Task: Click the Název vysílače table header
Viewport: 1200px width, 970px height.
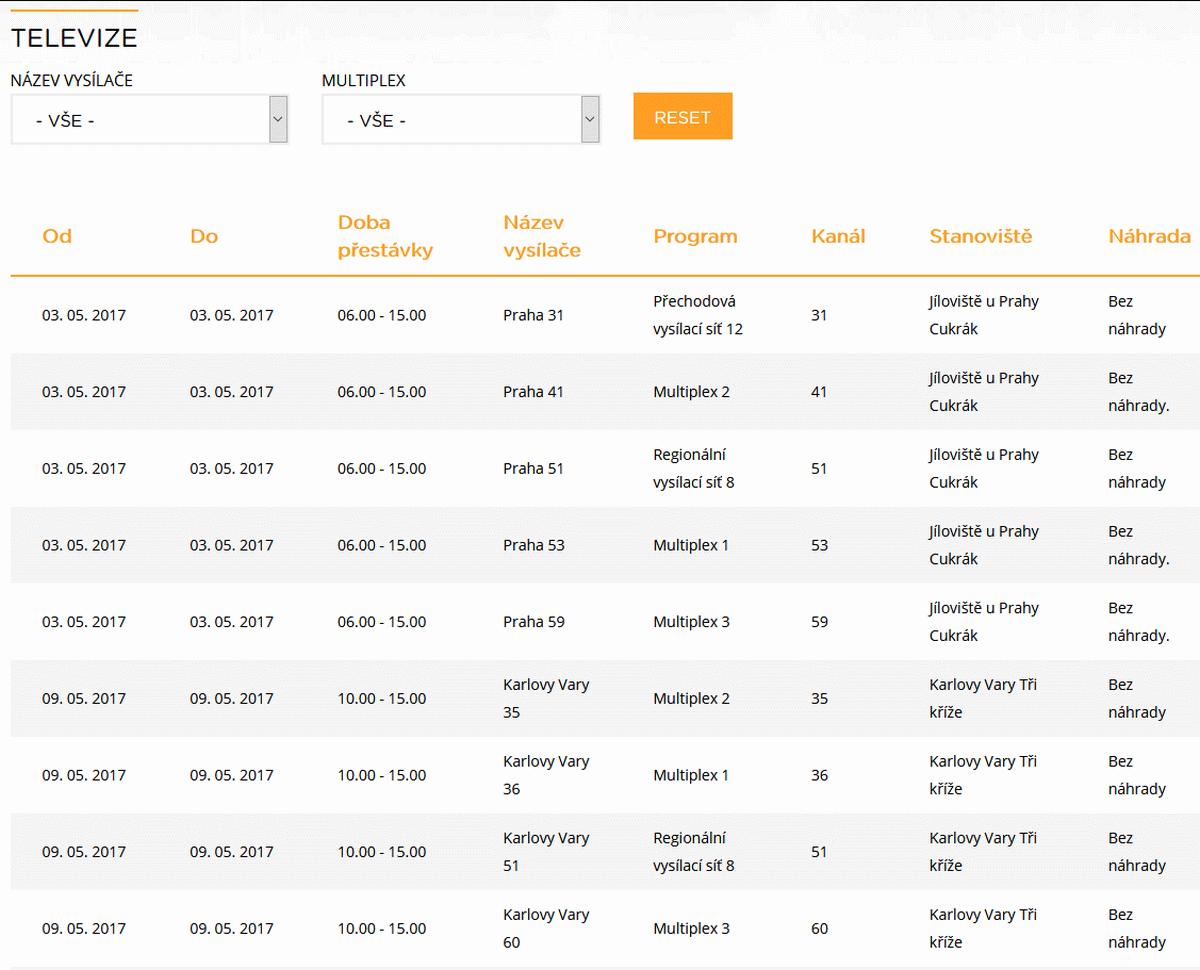Action: pyautogui.click(x=542, y=237)
